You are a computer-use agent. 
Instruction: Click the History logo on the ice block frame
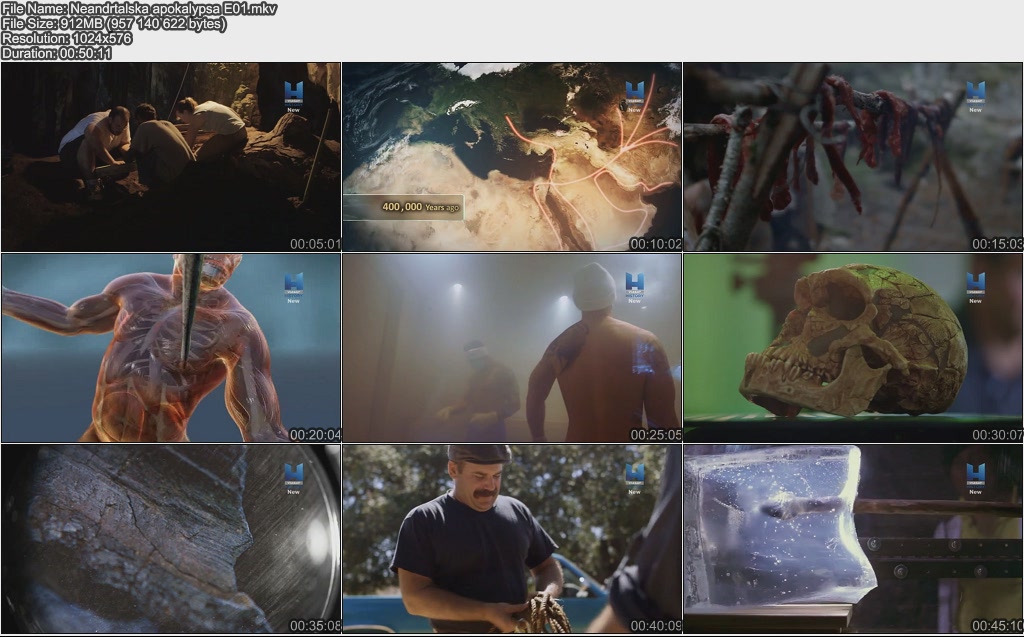point(975,477)
